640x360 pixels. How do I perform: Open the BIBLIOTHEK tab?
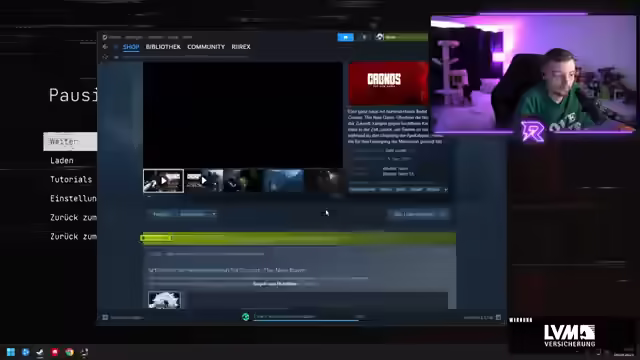pyautogui.click(x=163, y=47)
